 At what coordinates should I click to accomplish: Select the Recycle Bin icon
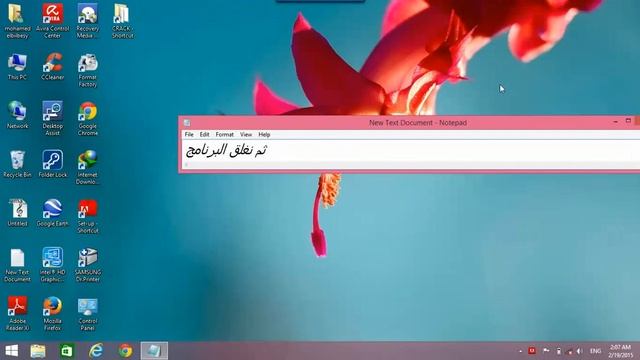click(17, 164)
